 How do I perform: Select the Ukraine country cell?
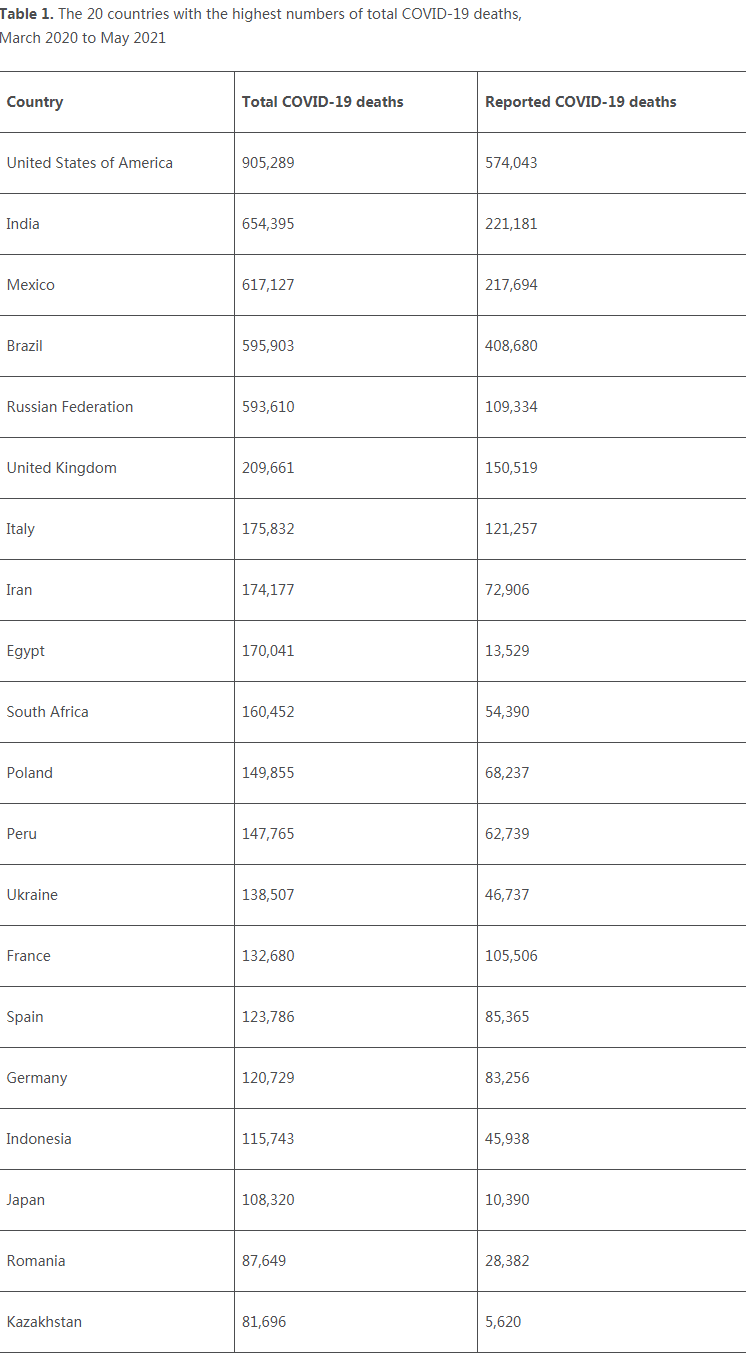(x=32, y=895)
